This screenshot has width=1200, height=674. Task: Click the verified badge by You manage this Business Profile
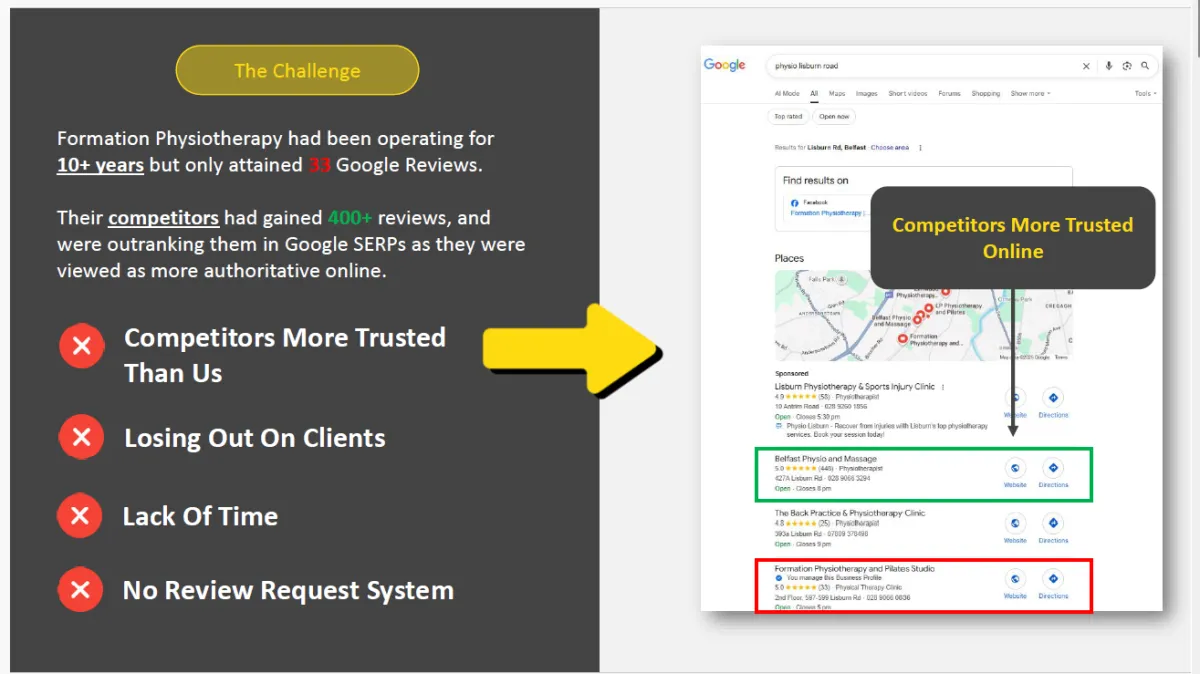[x=779, y=578]
